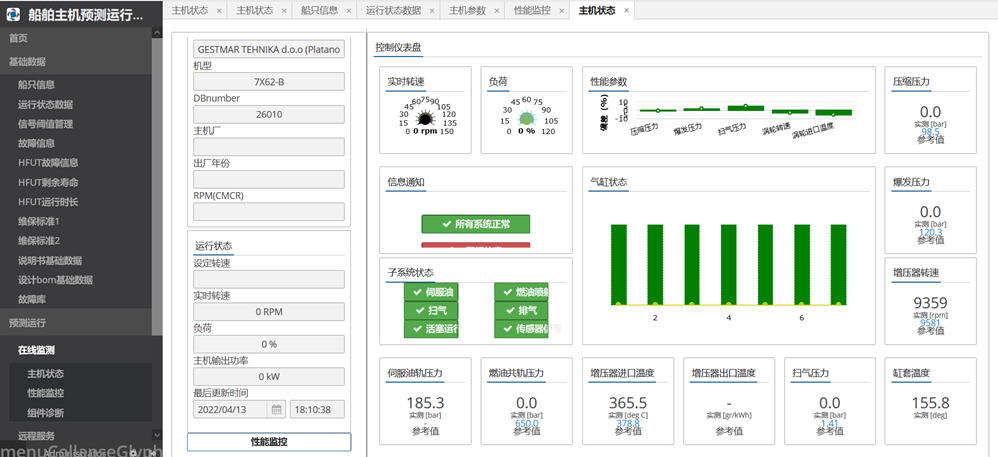The height and width of the screenshot is (457, 998).
Task: Click the 伺服油 subsystem check indicator
Action: [432, 291]
